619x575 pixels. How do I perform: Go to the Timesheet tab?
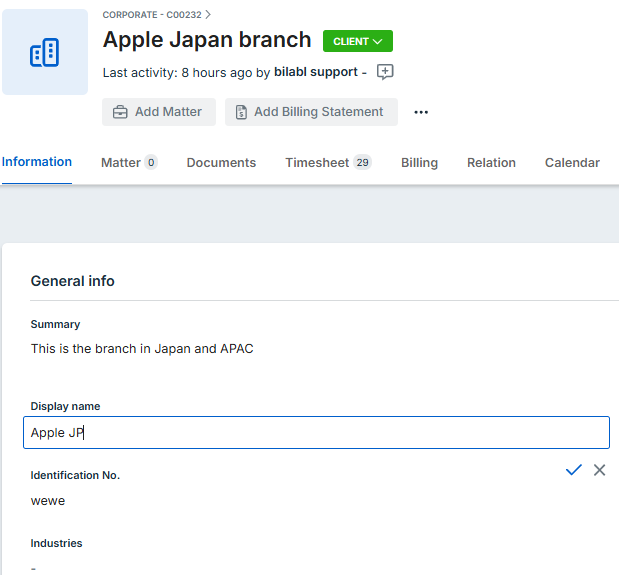pyautogui.click(x=328, y=163)
